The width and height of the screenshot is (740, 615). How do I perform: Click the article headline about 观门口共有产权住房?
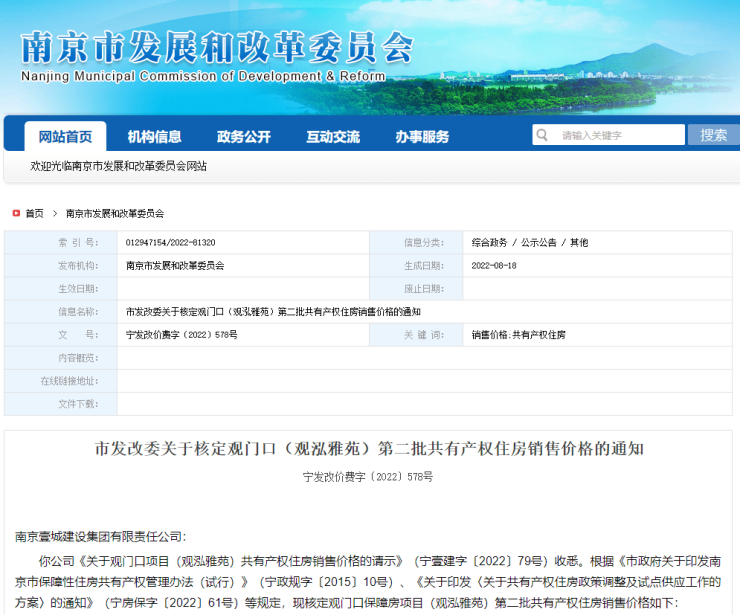click(x=369, y=448)
